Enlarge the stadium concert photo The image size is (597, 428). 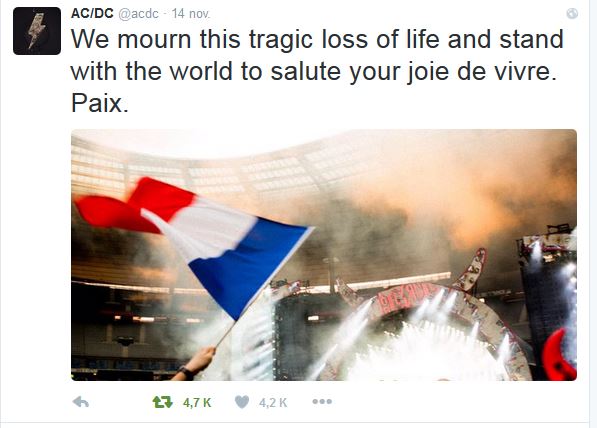[x=324, y=255]
